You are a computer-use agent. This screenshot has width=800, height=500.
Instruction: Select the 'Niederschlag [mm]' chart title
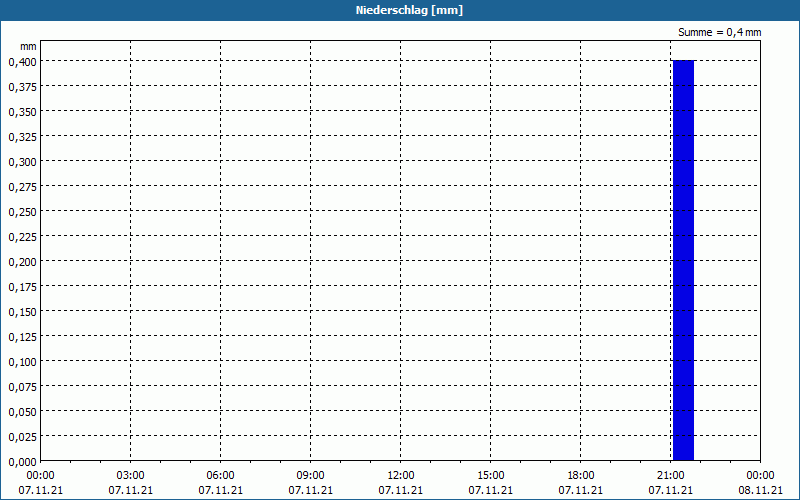coord(409,10)
